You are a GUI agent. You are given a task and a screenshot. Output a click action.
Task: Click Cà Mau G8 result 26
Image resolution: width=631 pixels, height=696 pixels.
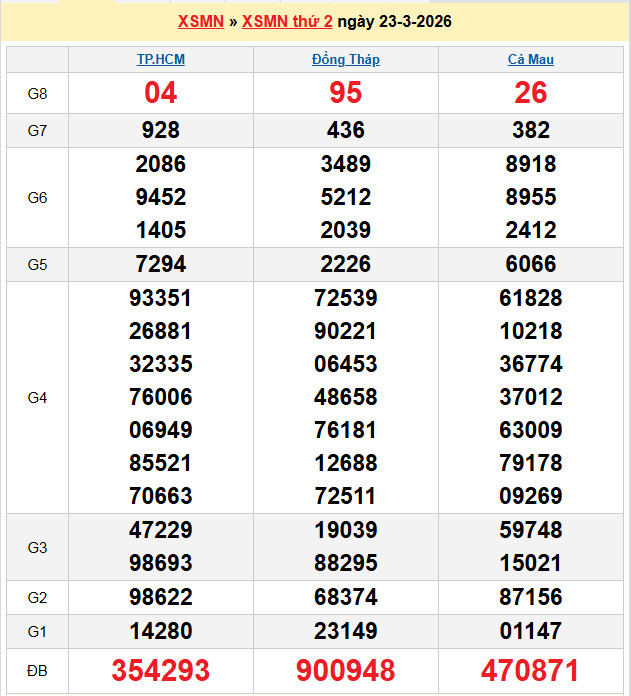tap(531, 93)
